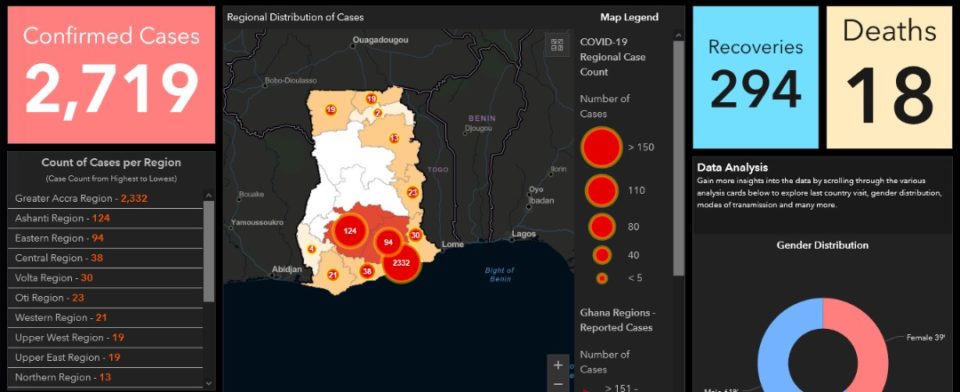Click region list scroll down arrow

209,382
